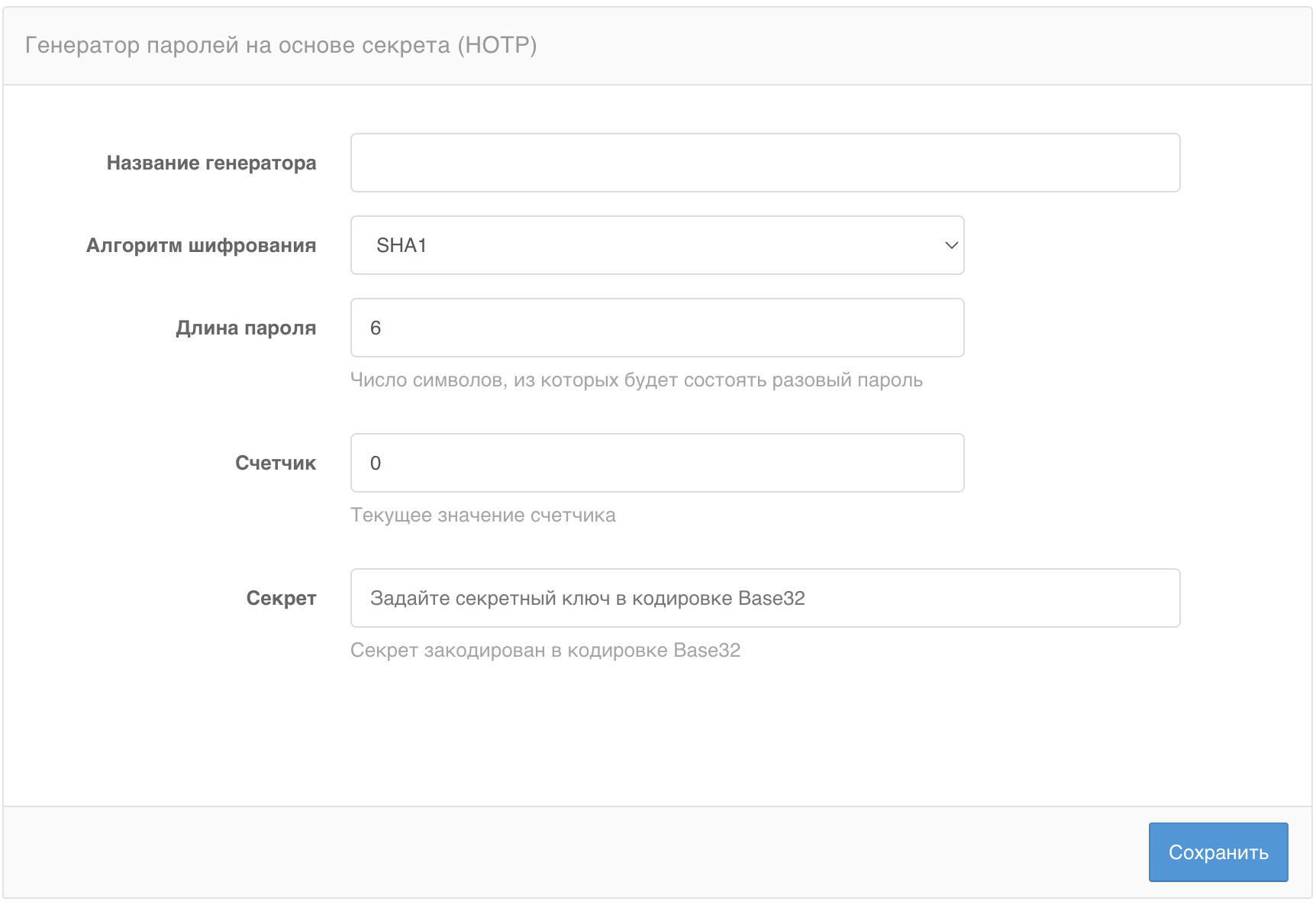Image resolution: width=1316 pixels, height=908 pixels.
Task: Click hint text about число символов пароля
Action: point(636,380)
